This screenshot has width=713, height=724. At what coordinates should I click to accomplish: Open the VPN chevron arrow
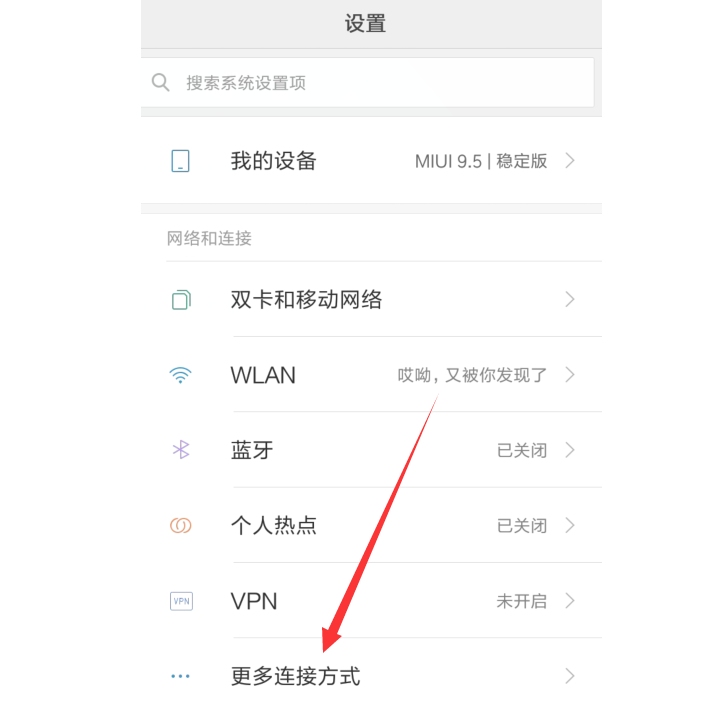click(570, 601)
